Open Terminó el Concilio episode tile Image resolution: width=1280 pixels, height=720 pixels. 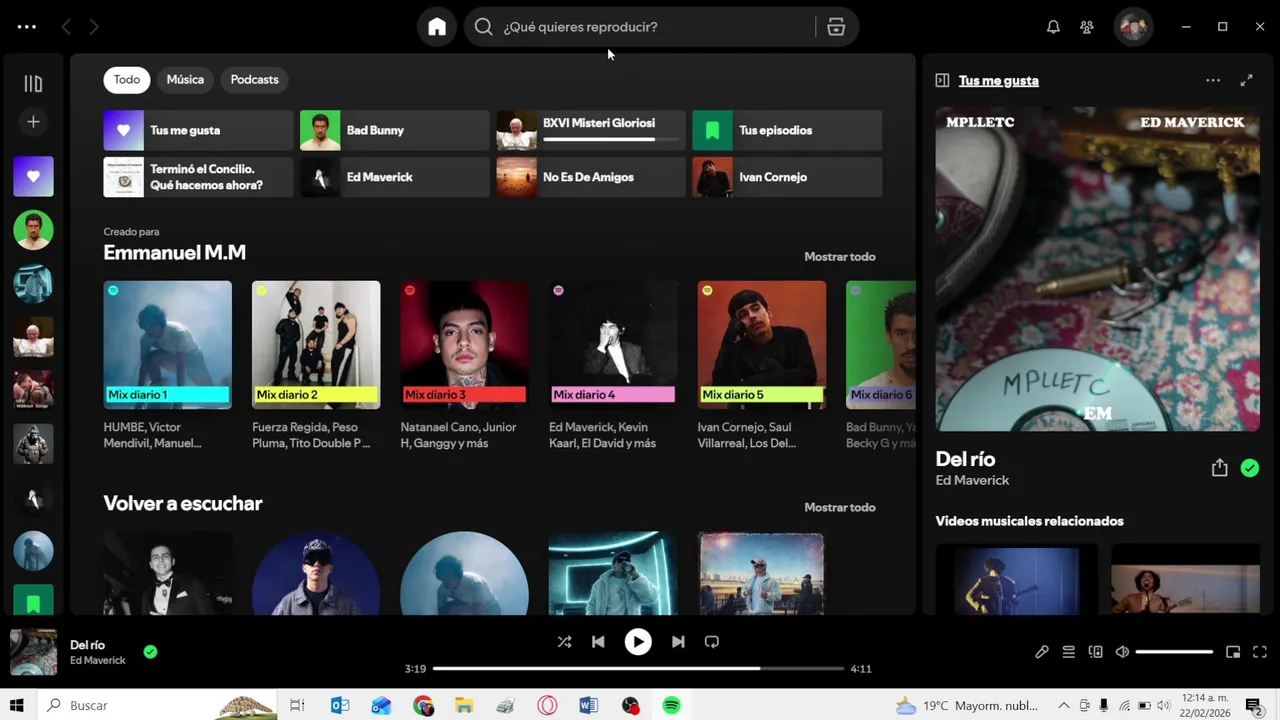(x=198, y=177)
